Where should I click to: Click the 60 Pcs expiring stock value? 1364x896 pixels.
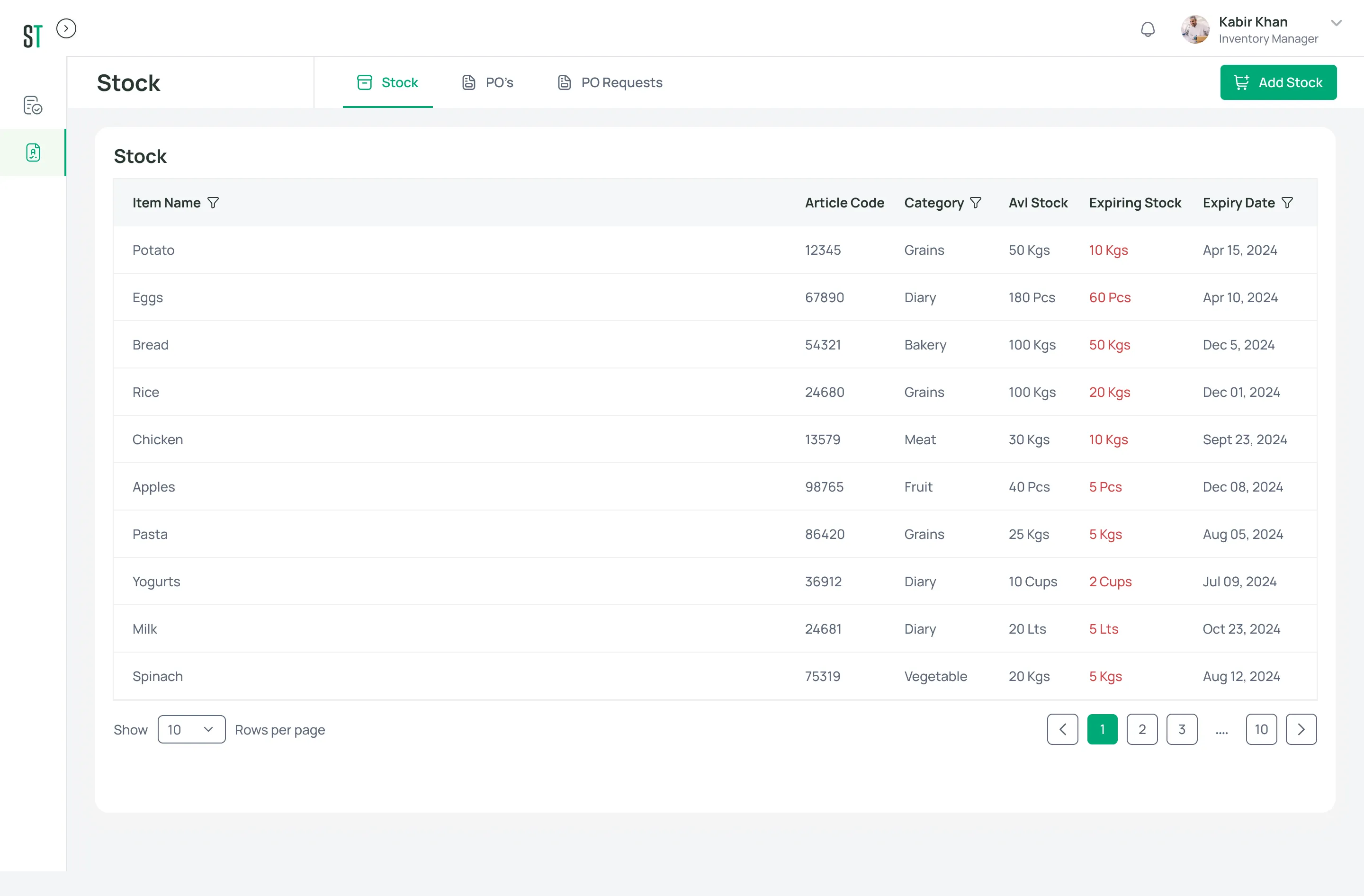click(1110, 297)
